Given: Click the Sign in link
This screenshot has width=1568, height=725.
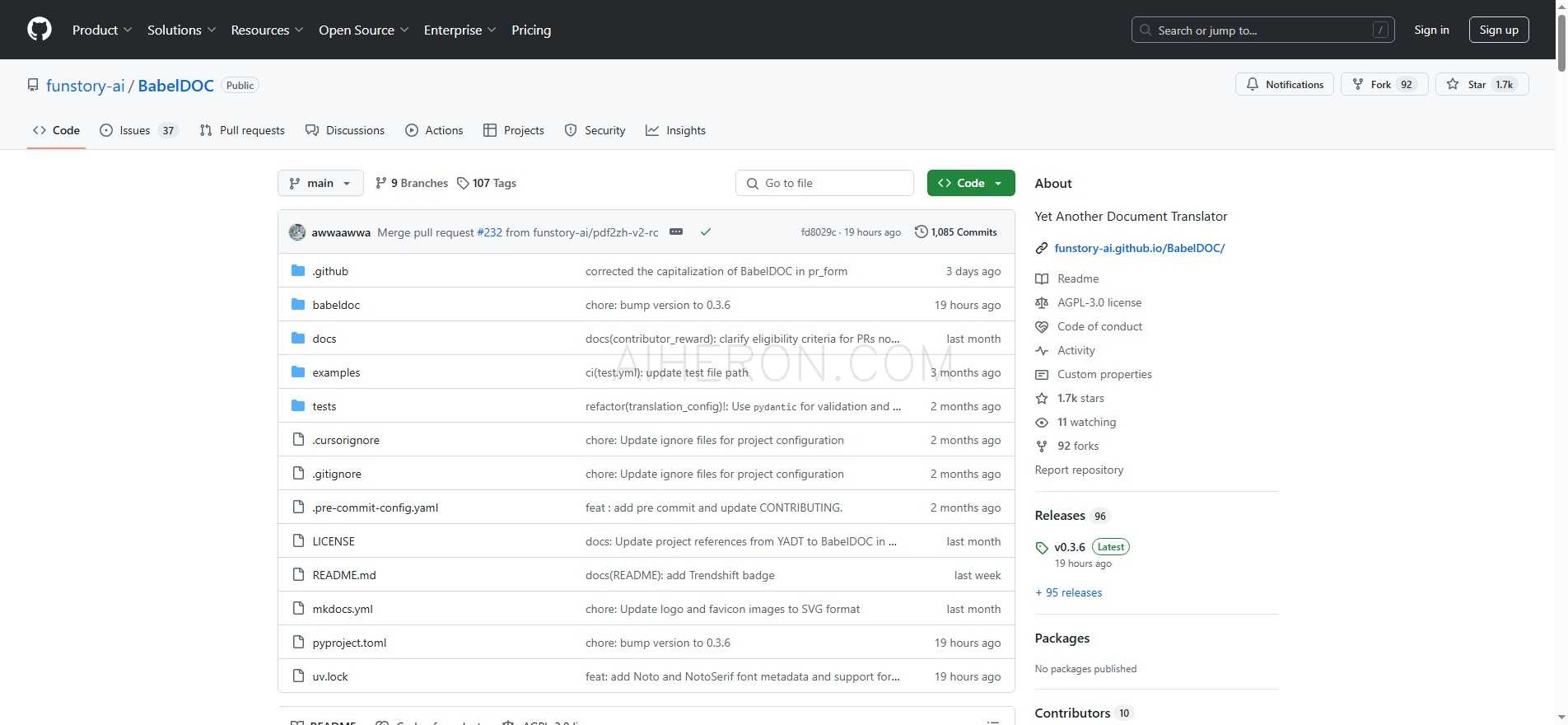Looking at the screenshot, I should pos(1431,30).
